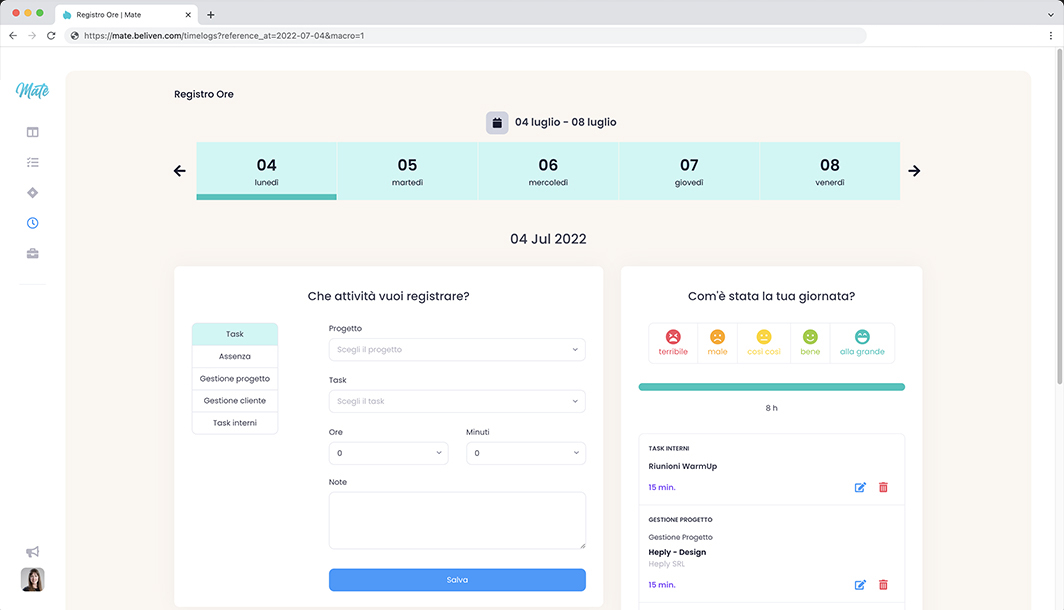The width and height of the screenshot is (1064, 610).
Task: Open the dashboard board icon in sidebar
Action: (33, 132)
